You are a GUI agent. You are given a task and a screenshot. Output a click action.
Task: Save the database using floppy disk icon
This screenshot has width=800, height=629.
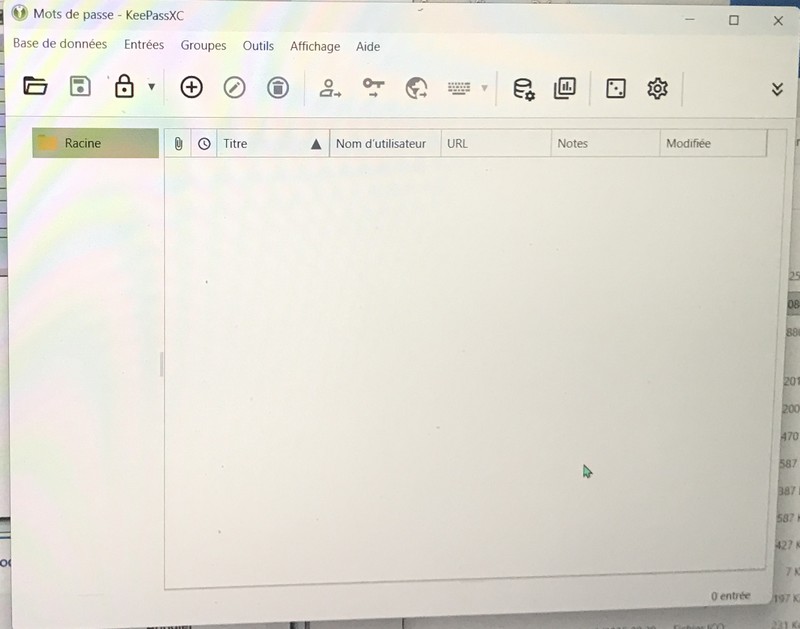[x=80, y=87]
